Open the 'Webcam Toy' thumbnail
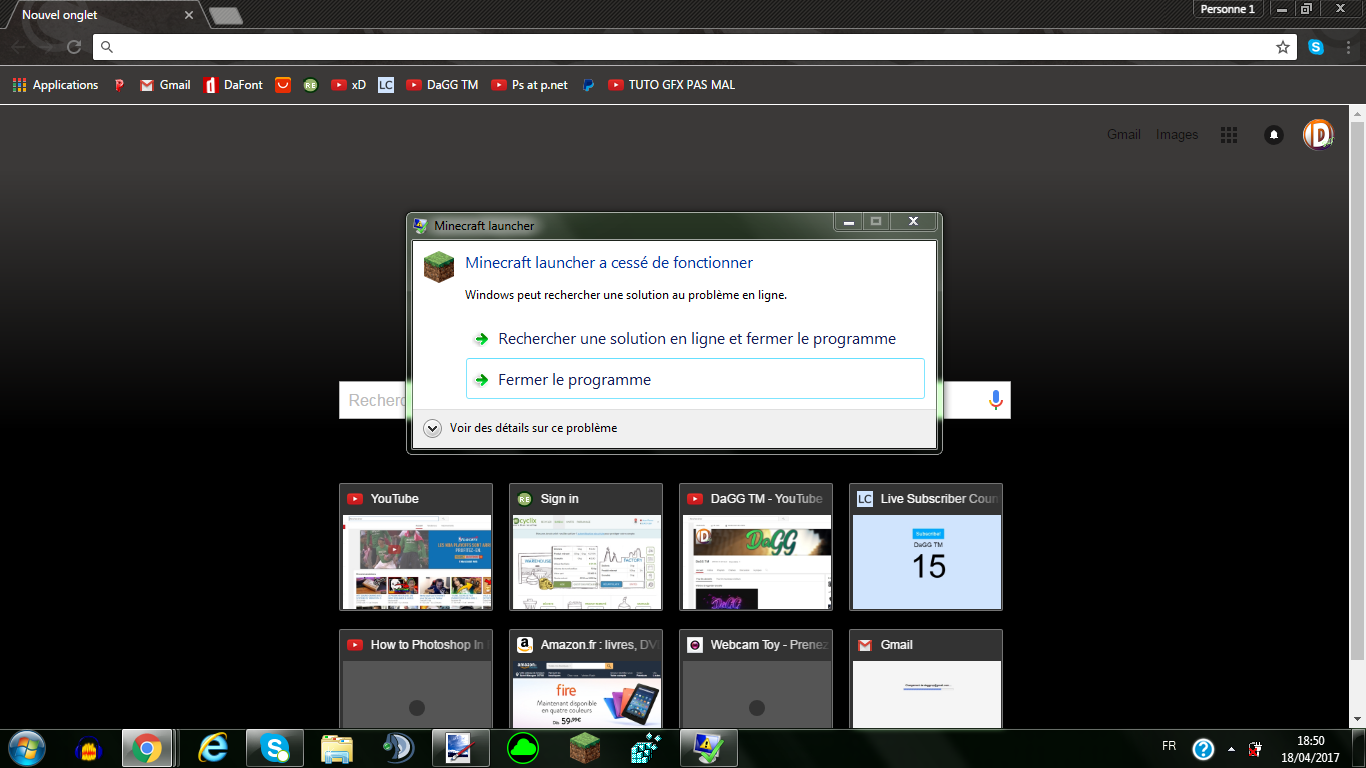1366x768 pixels. tap(756, 679)
